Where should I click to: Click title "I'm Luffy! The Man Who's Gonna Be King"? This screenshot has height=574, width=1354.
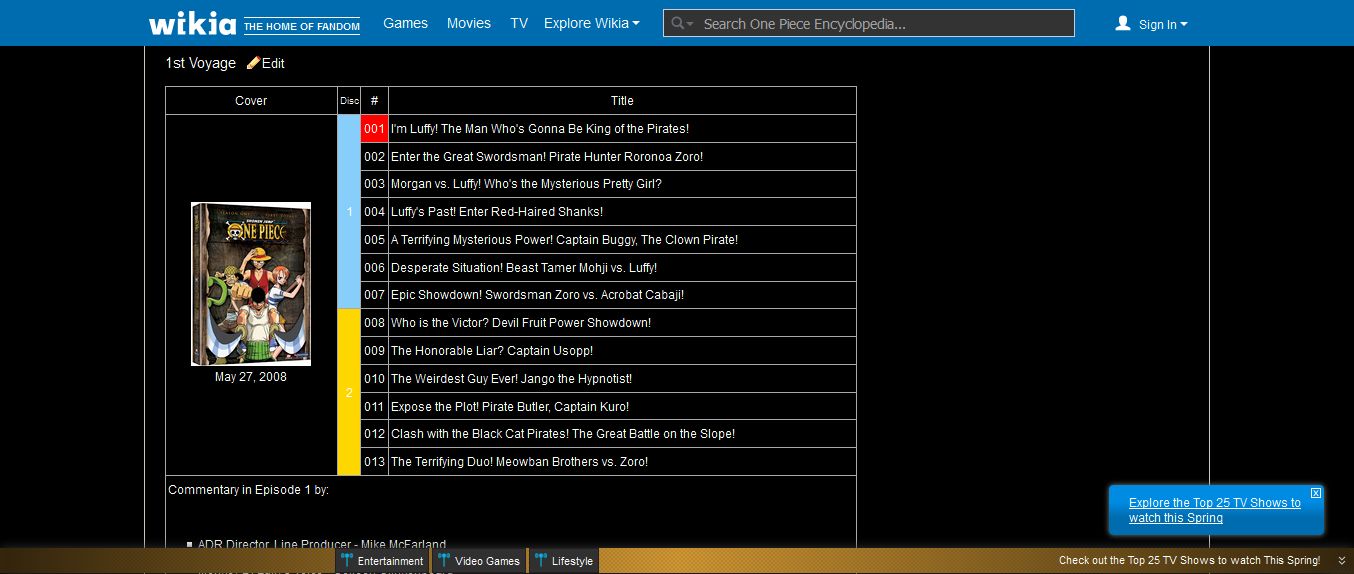tap(540, 129)
